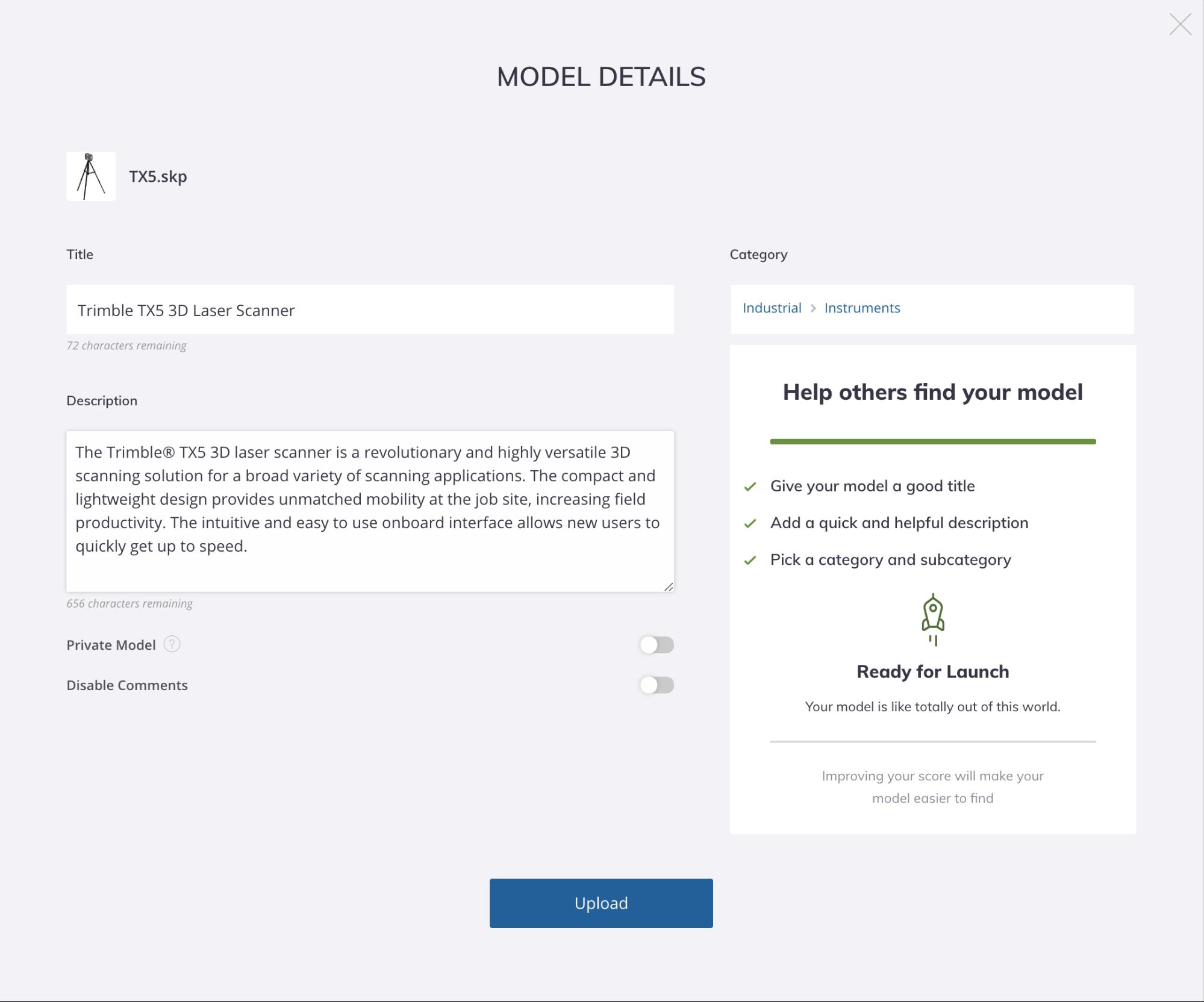This screenshot has width=1204, height=1002.
Task: Click the green score progress bar
Action: click(933, 441)
